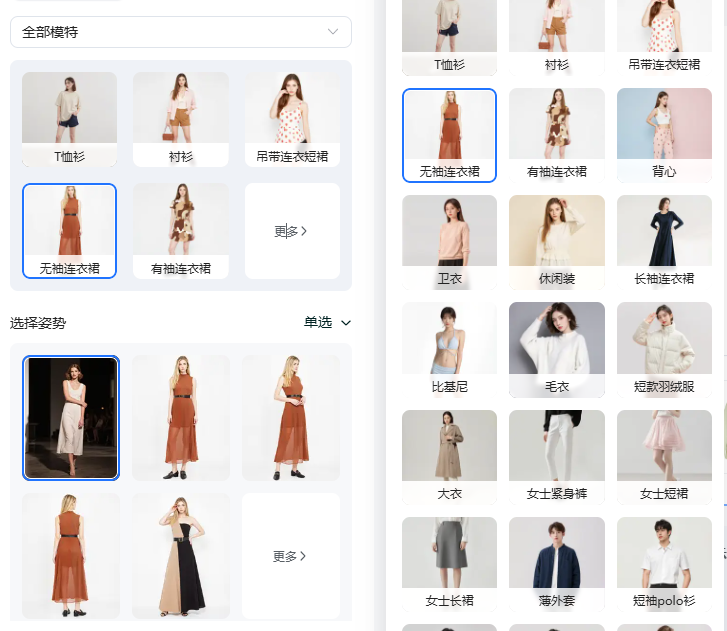Select runway pose with white dress
The height and width of the screenshot is (631, 727).
pyautogui.click(x=71, y=418)
